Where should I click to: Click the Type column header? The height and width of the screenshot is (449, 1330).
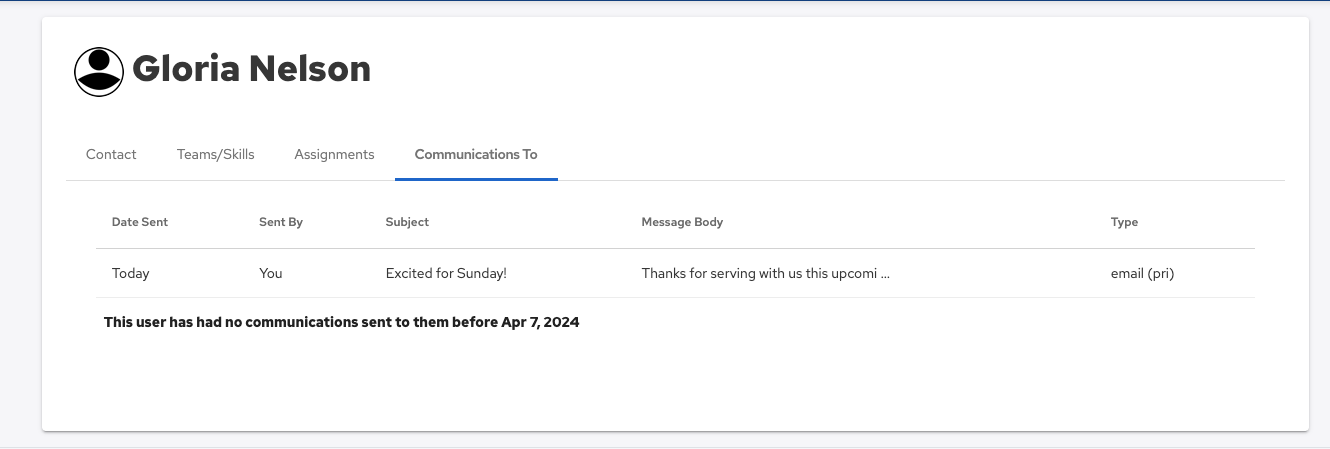(1124, 222)
